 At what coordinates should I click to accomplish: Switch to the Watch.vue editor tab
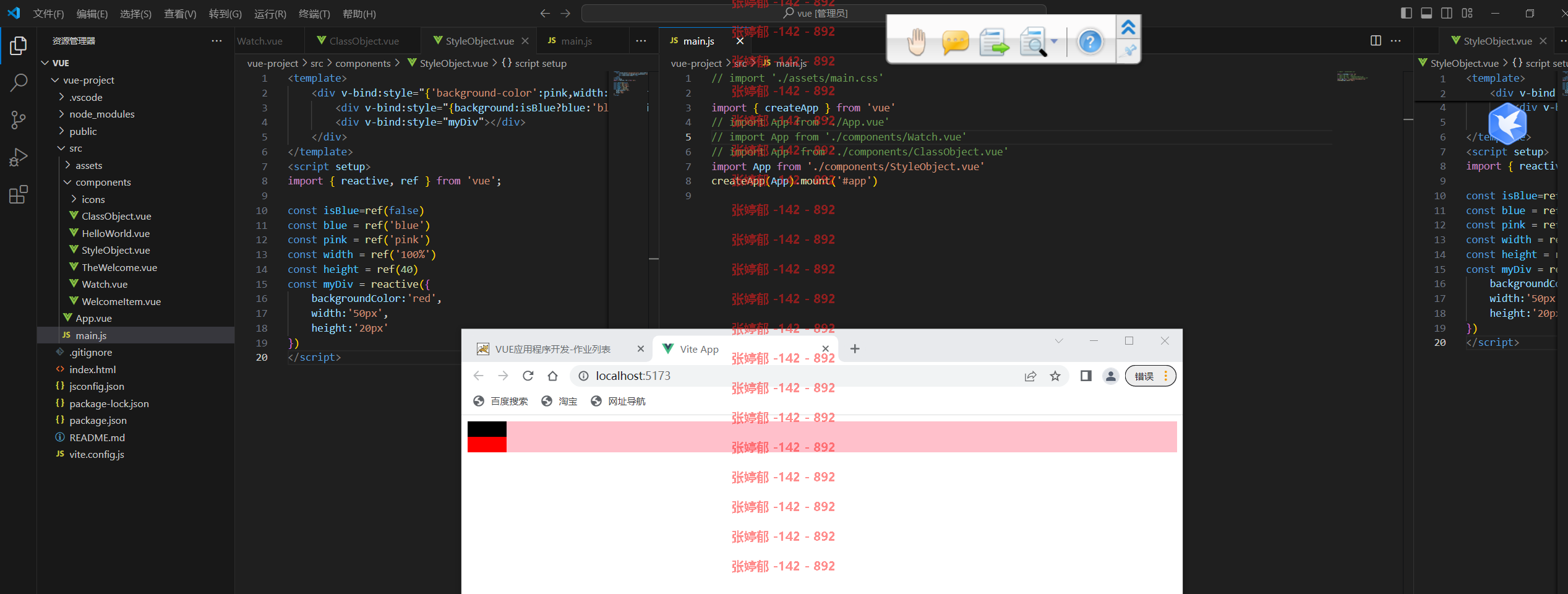click(x=260, y=41)
